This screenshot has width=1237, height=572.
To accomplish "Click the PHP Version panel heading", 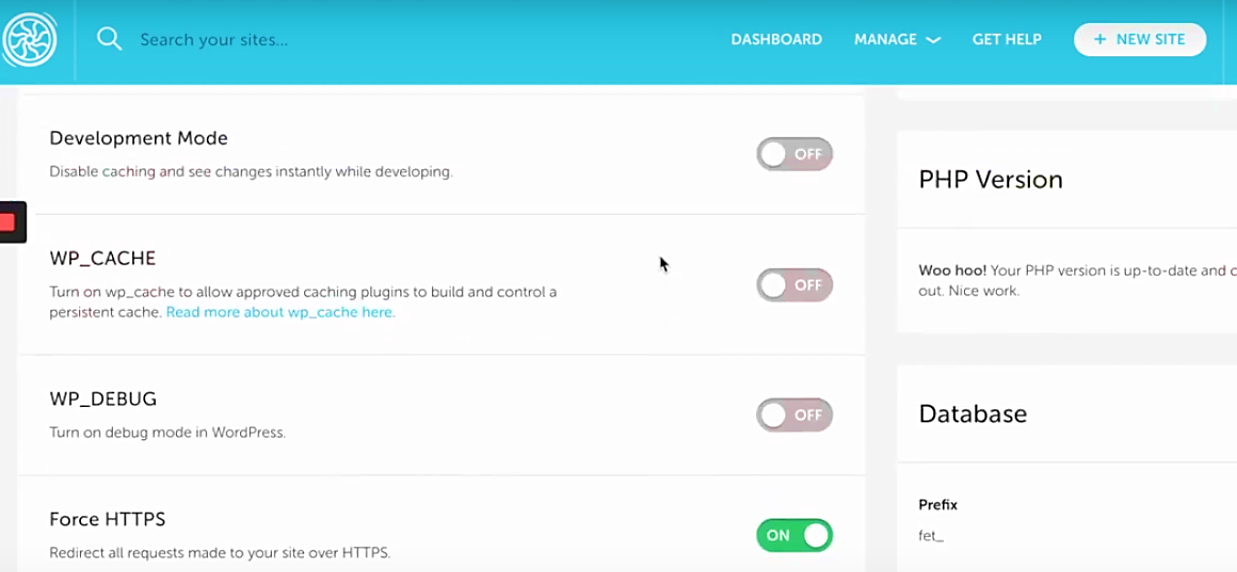I will 990,180.
